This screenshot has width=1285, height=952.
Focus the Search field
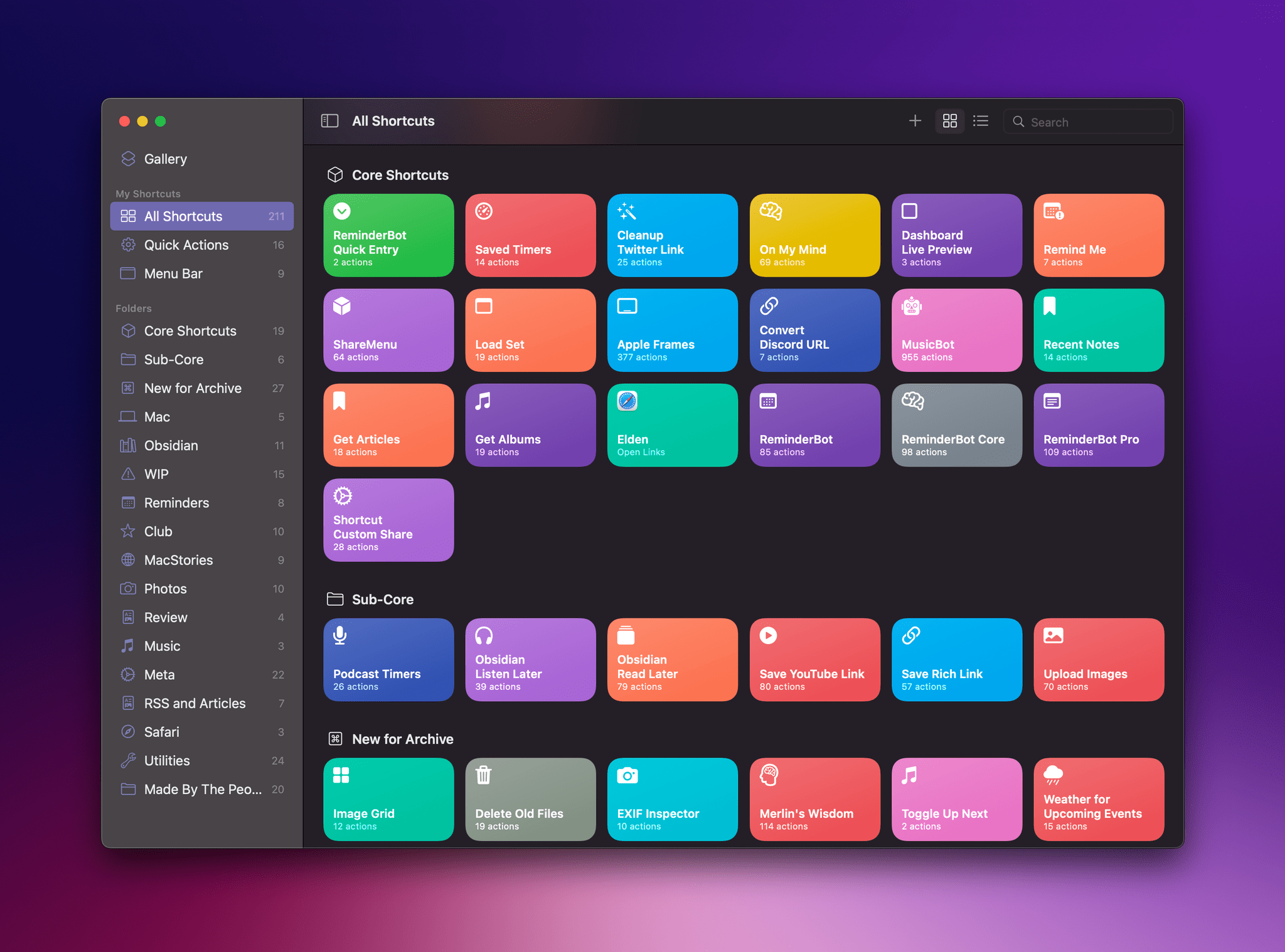point(1088,122)
